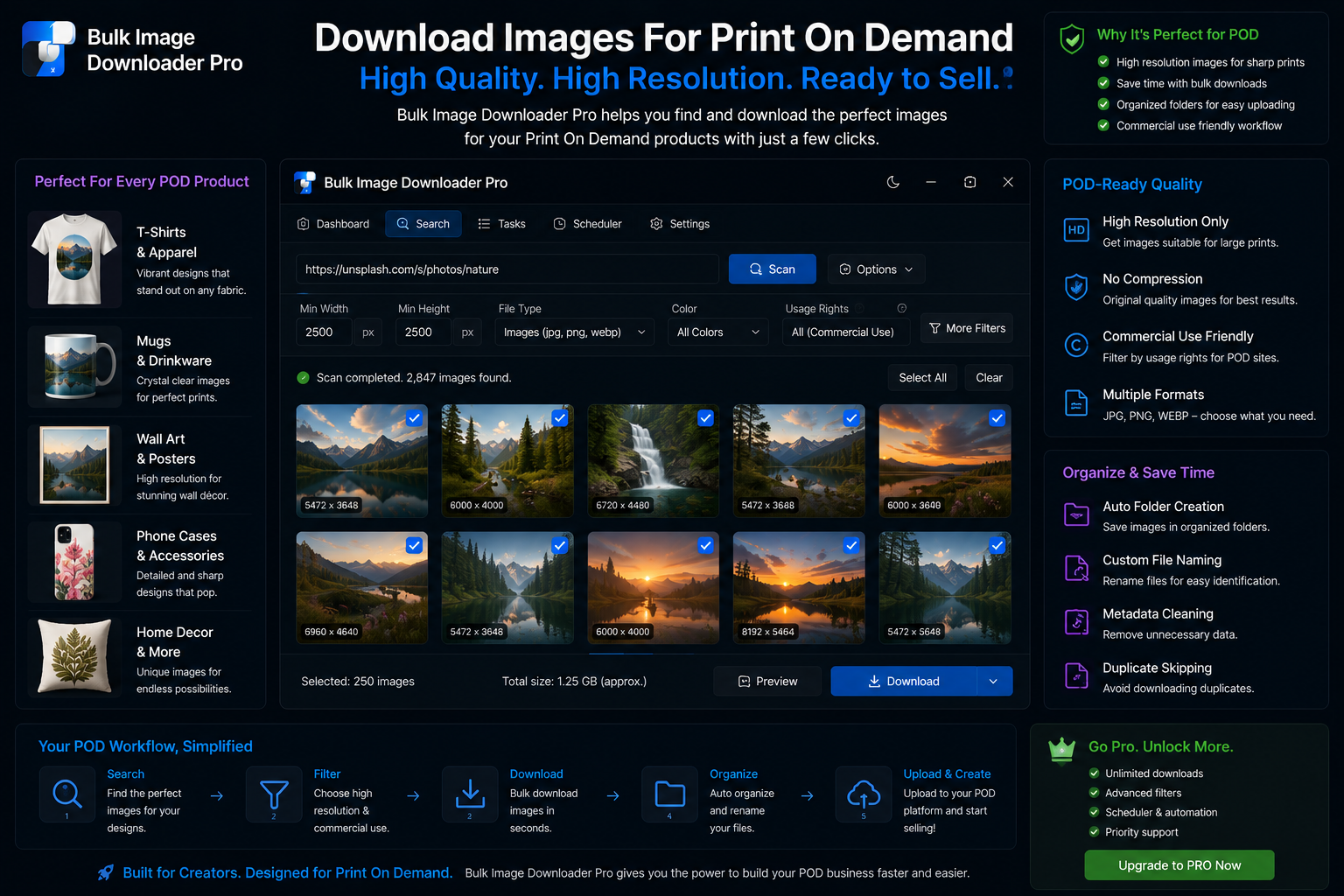
Task: Click the Scan button
Action: 773,269
